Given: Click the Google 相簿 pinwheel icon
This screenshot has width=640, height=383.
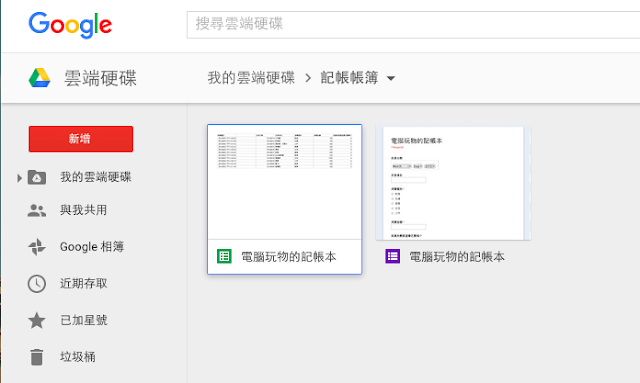Looking at the screenshot, I should point(37,247).
